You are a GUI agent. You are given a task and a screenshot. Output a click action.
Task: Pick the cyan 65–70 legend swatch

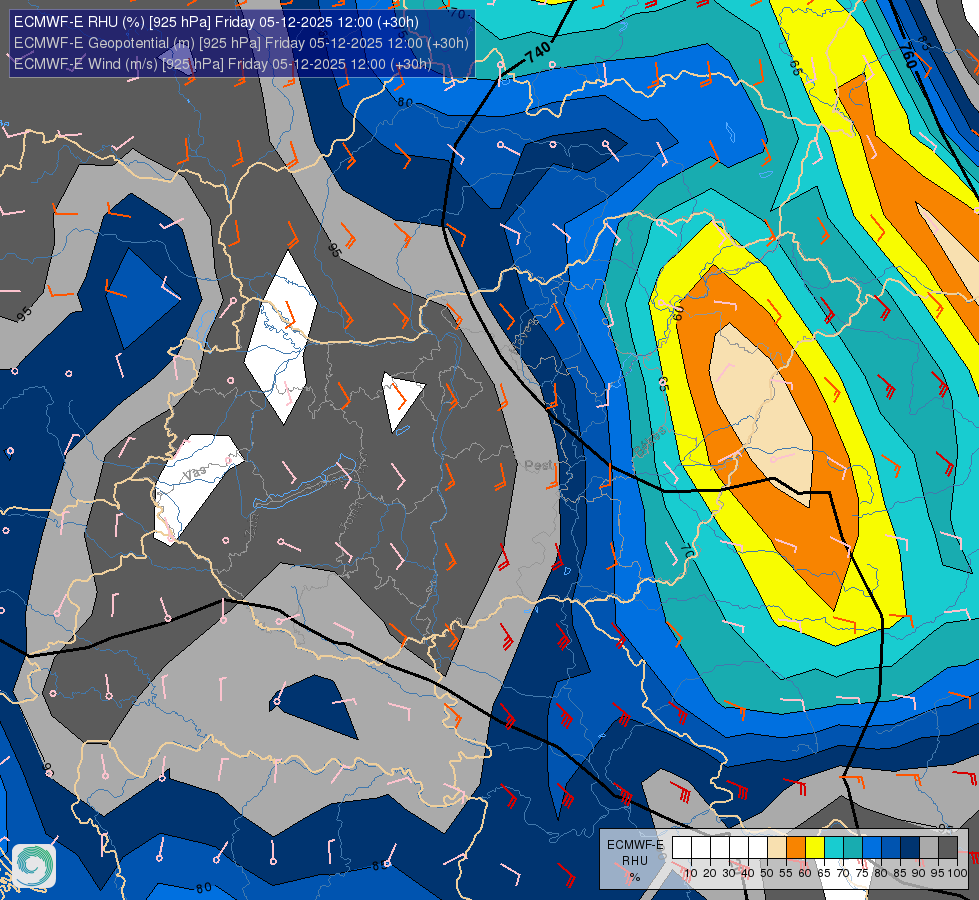(834, 847)
